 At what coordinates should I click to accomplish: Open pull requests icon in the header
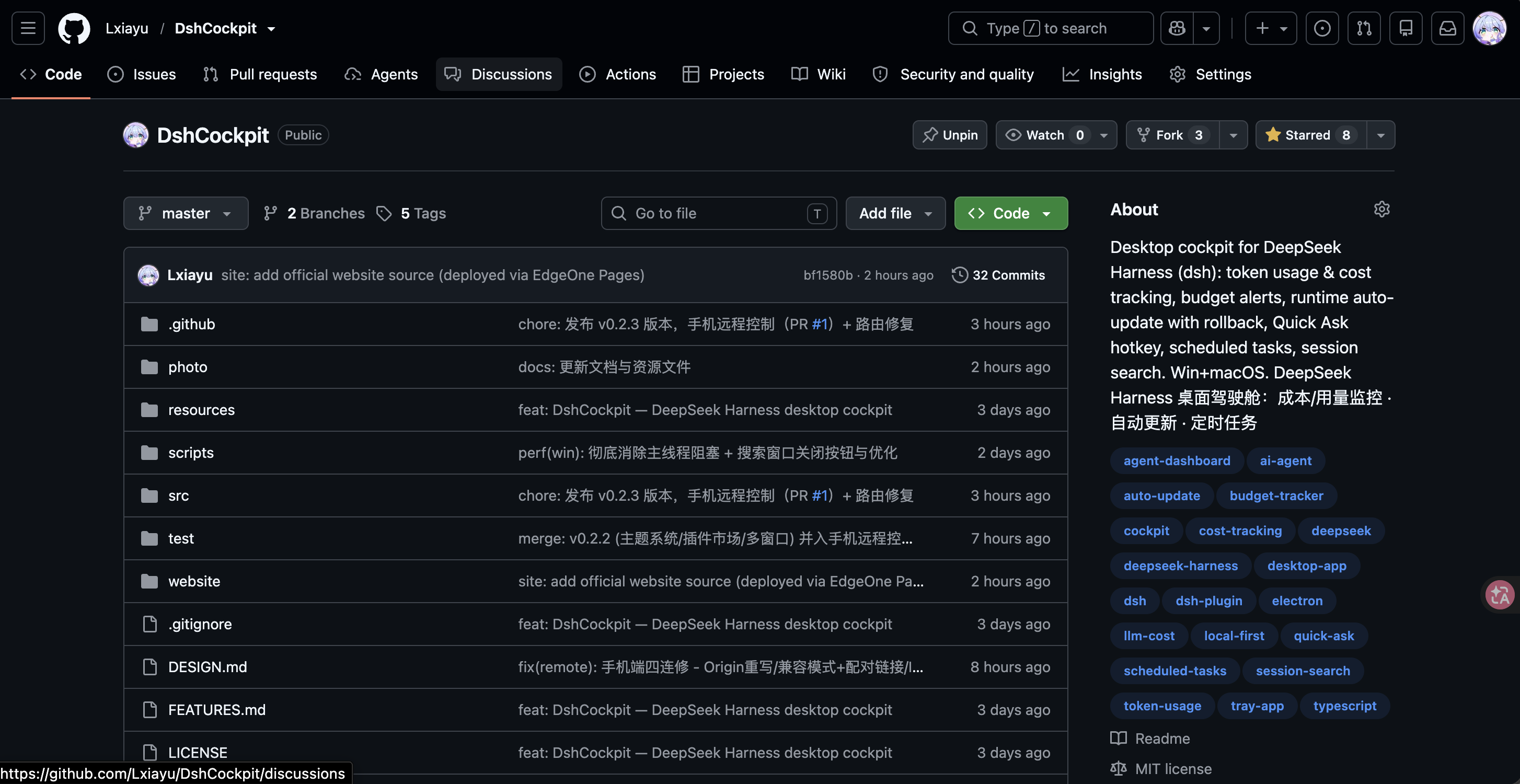pos(1364,28)
